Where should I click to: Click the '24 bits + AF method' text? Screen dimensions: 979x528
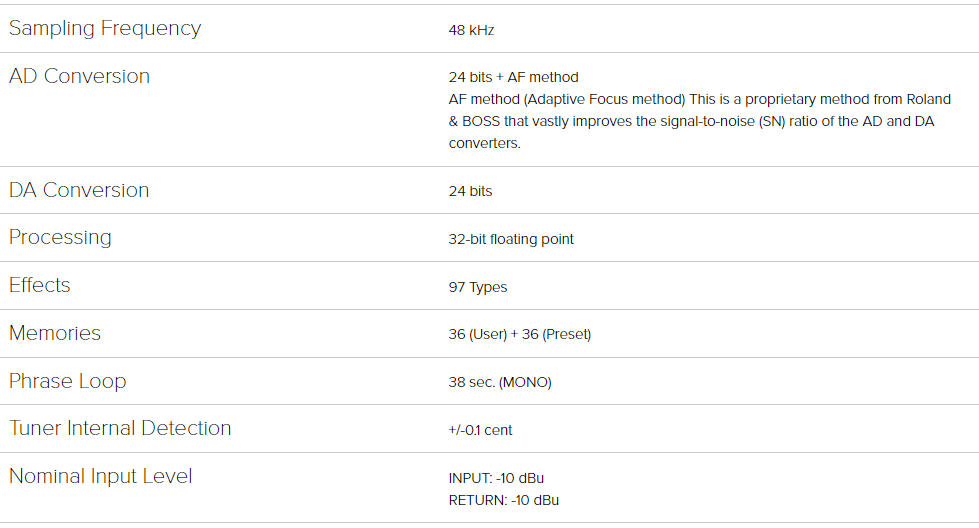(513, 77)
